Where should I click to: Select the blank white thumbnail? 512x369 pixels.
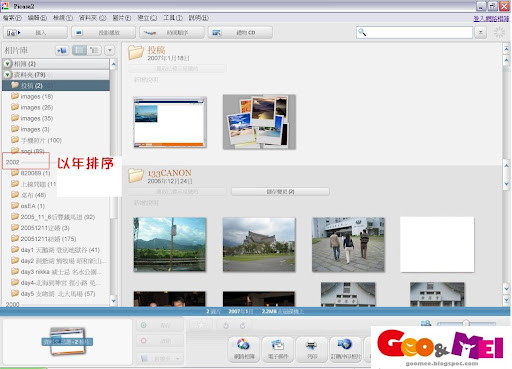pos(437,244)
